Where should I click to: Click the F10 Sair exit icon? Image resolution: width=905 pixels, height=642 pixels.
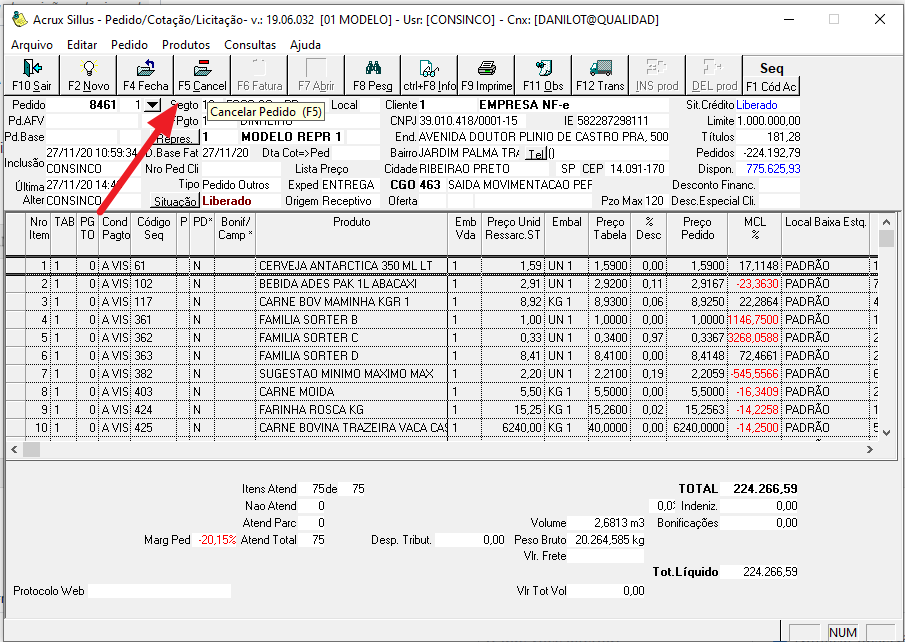30,75
